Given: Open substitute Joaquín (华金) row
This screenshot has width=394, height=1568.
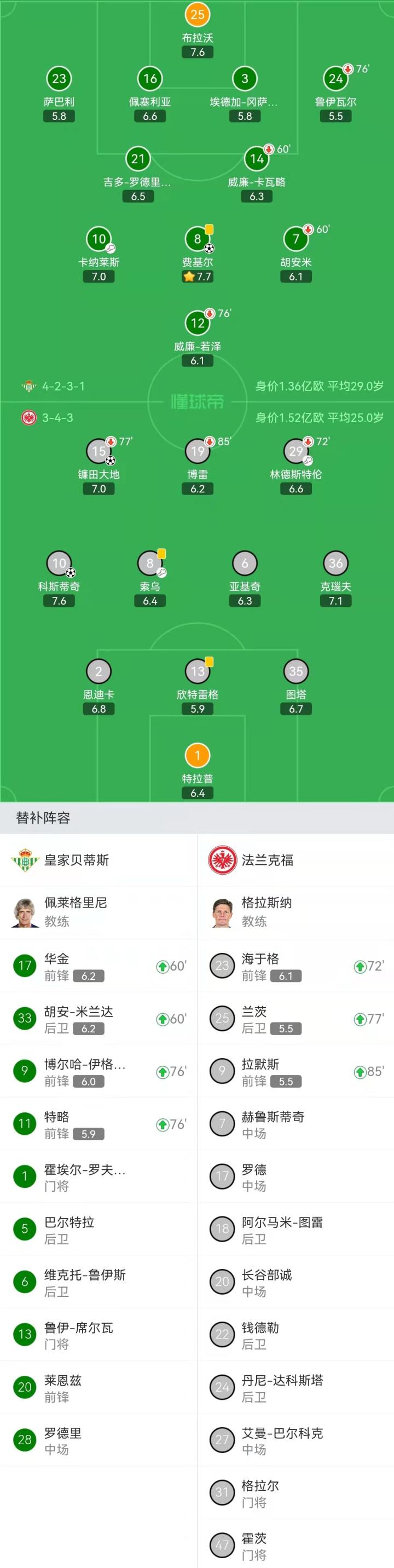Looking at the screenshot, I should tap(99, 966).
